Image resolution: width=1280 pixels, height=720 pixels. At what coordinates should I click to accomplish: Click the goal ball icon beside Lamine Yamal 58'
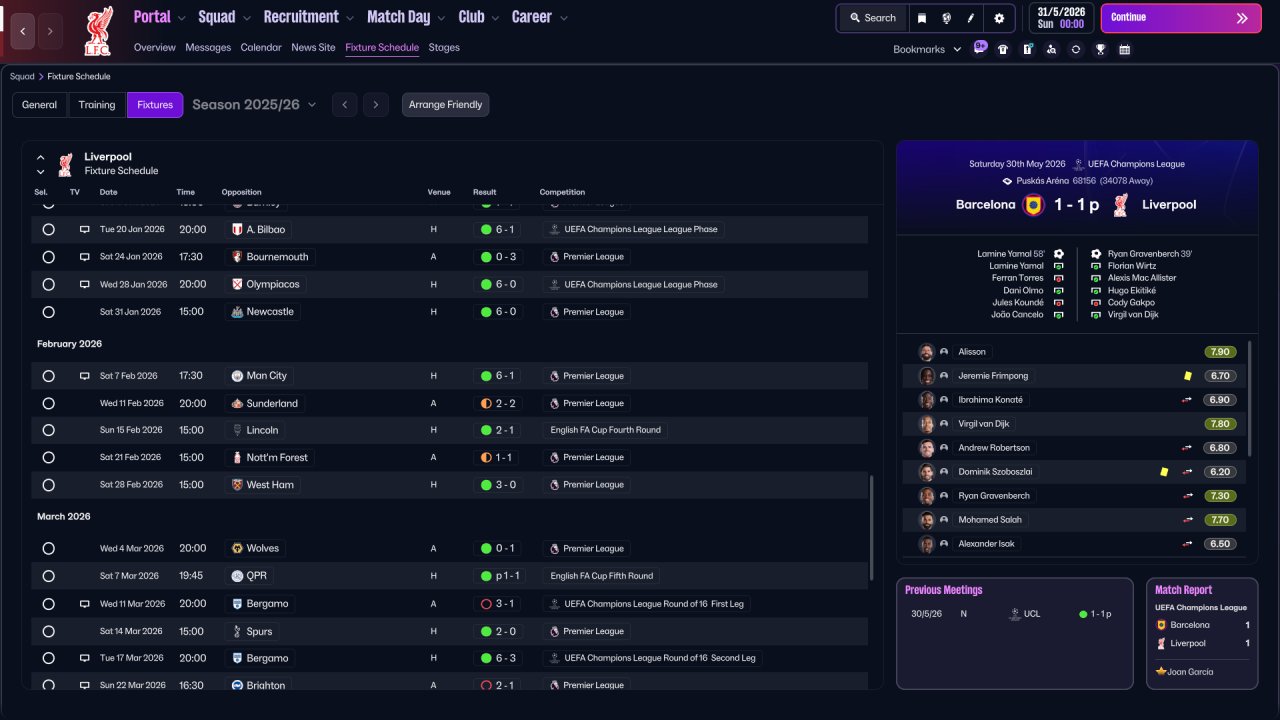point(1059,254)
